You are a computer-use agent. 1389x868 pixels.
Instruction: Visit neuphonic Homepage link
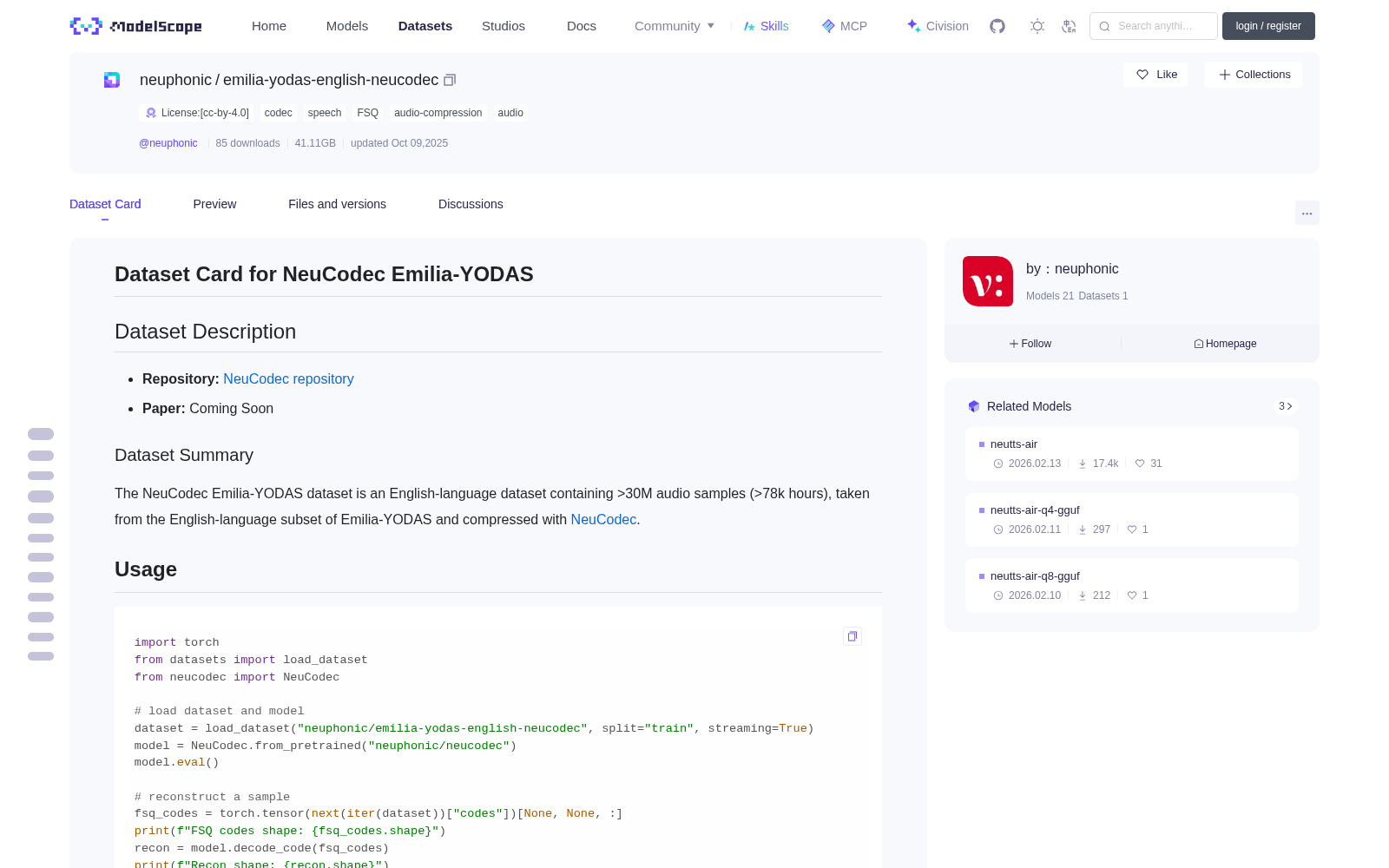coord(1225,344)
